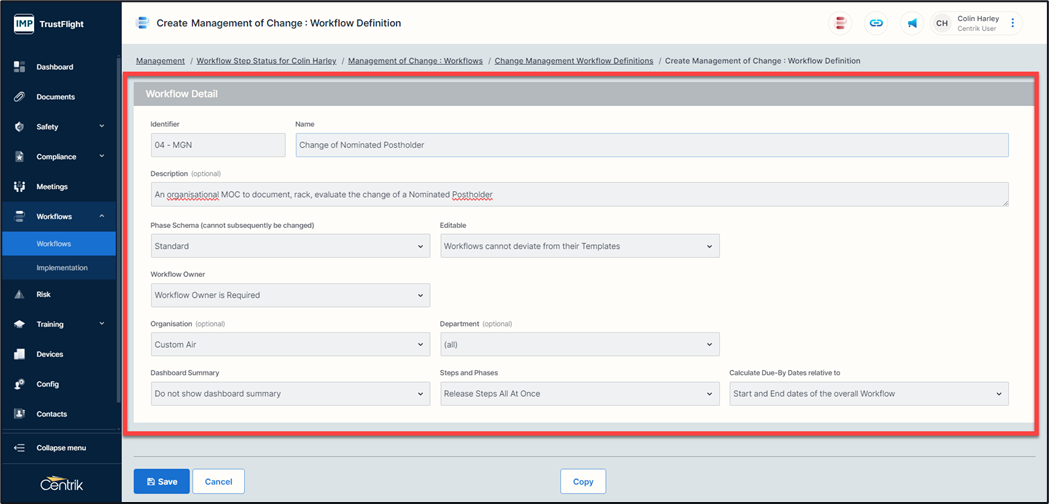Viewport: 1049px width, 504px height.
Task: Follow the Change Management Workflow Definitions breadcrumb
Action: click(x=574, y=61)
